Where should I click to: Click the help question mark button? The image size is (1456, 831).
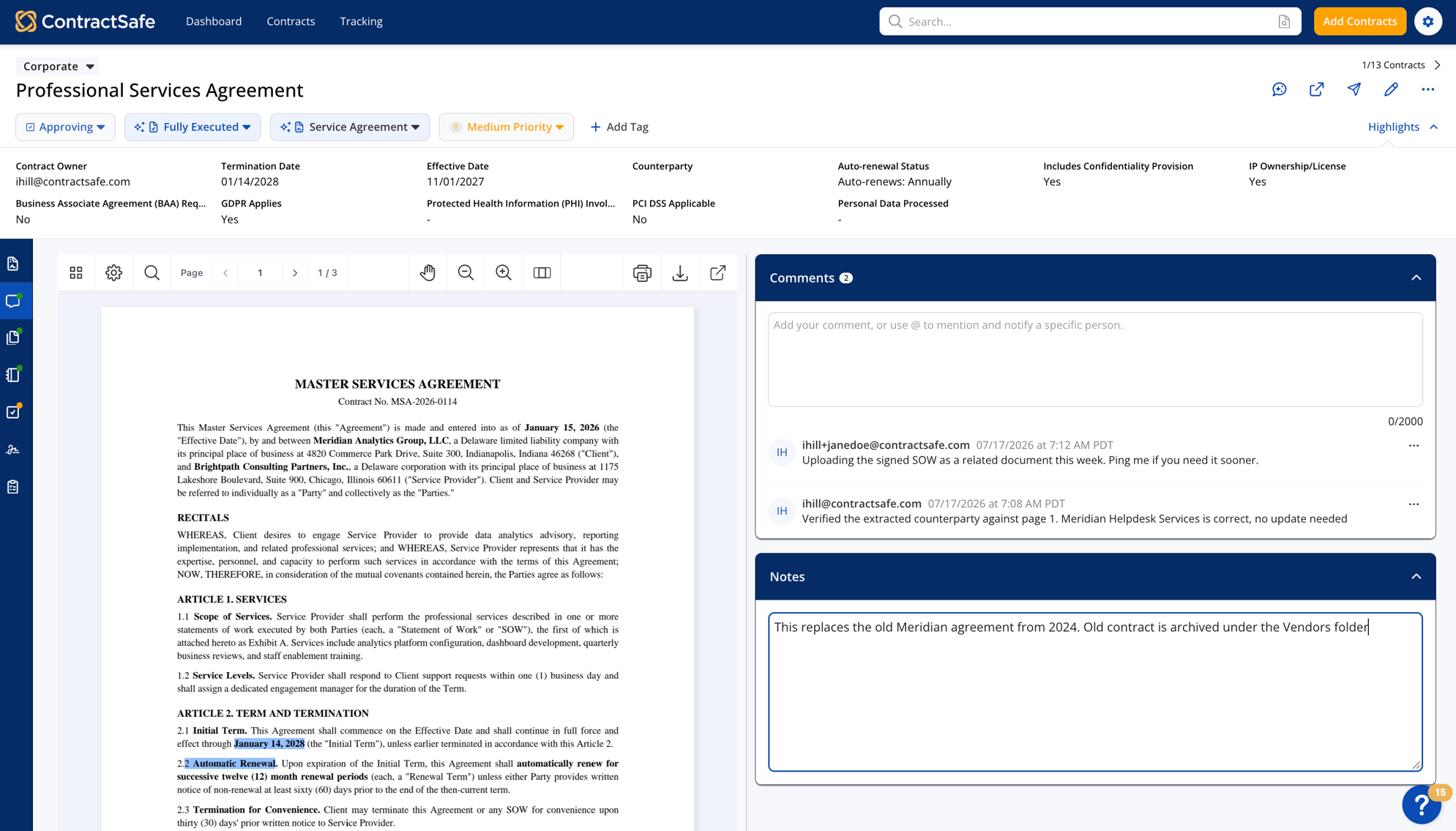pyautogui.click(x=1421, y=805)
